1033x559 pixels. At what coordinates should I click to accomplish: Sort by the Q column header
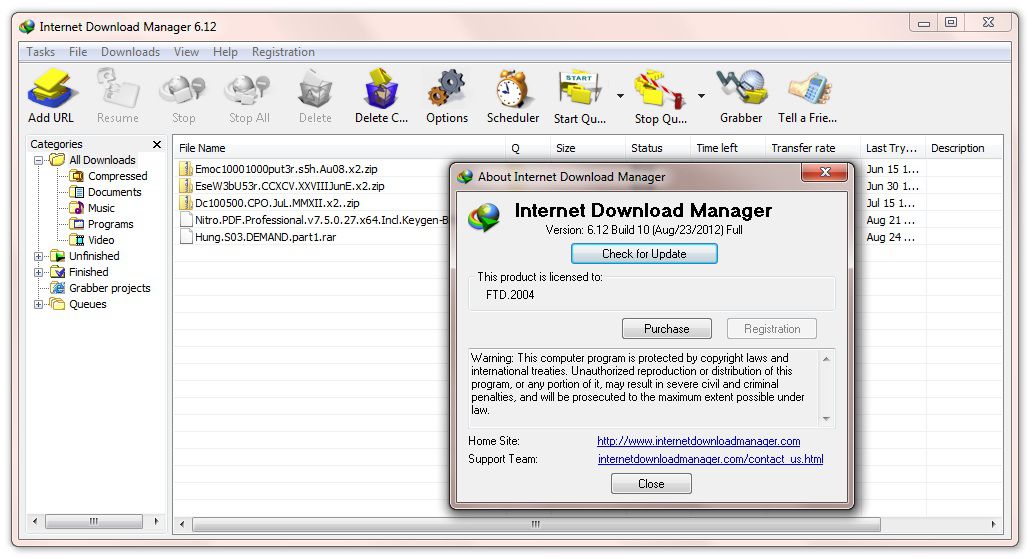point(528,148)
